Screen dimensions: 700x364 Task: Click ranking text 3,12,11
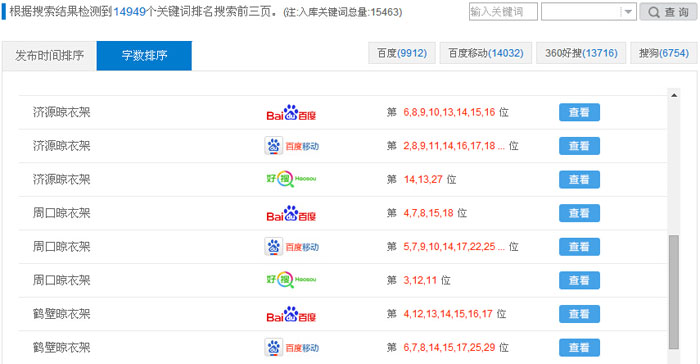click(x=420, y=280)
